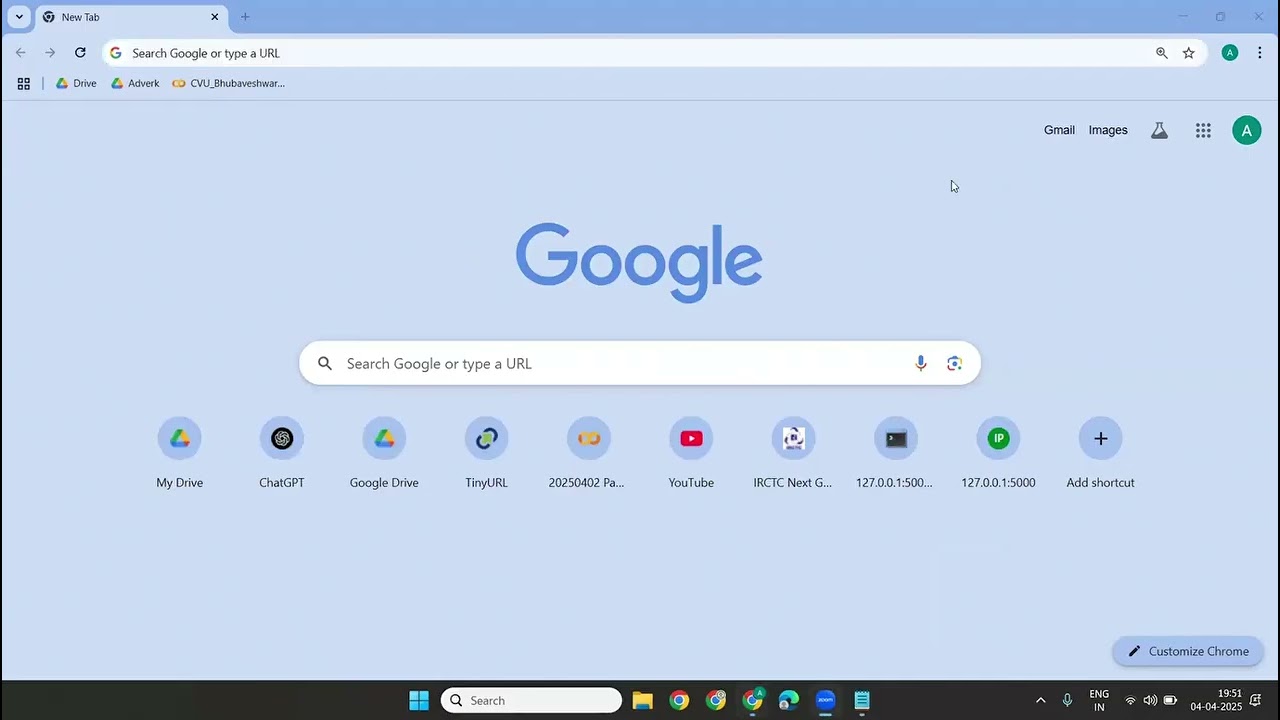The height and width of the screenshot is (720, 1280).
Task: Open a new tab with the plus button
Action: tap(245, 17)
